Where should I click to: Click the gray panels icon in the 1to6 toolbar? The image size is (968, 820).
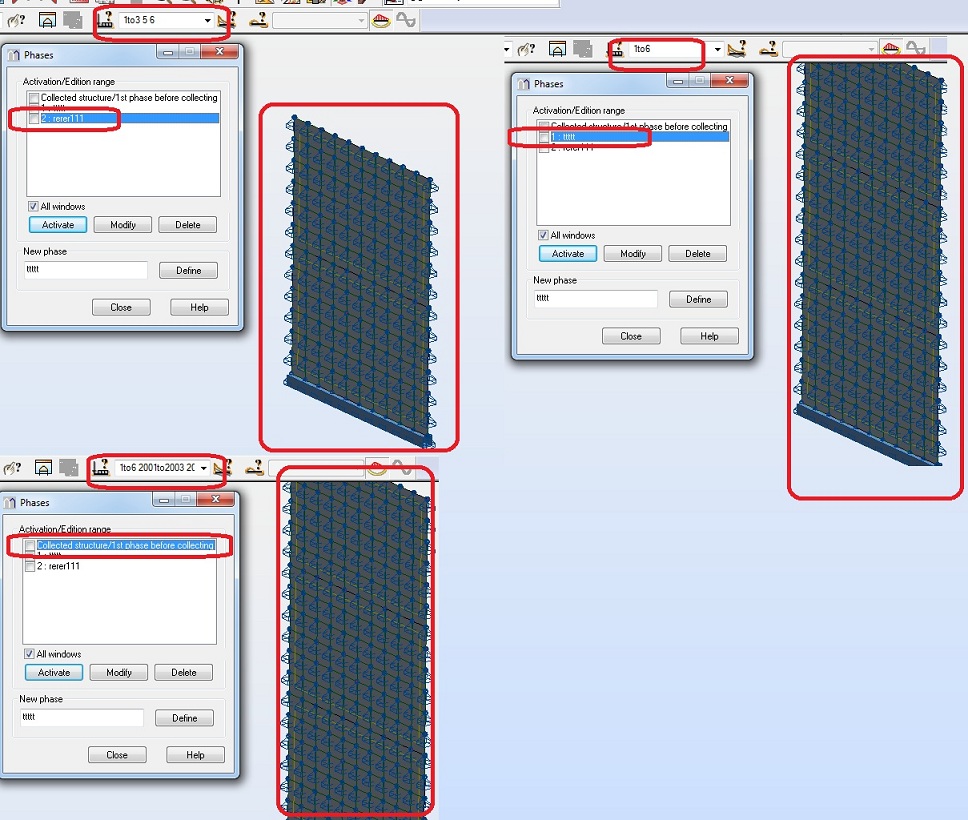click(x=582, y=49)
